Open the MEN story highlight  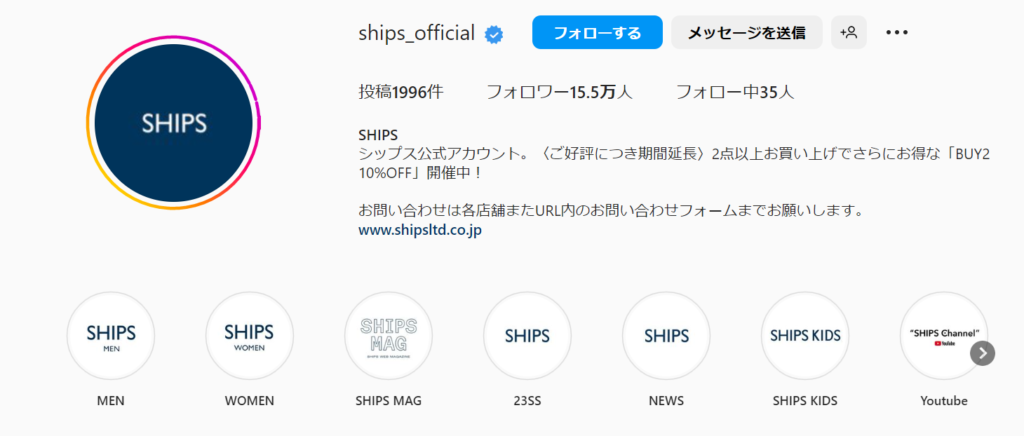111,335
